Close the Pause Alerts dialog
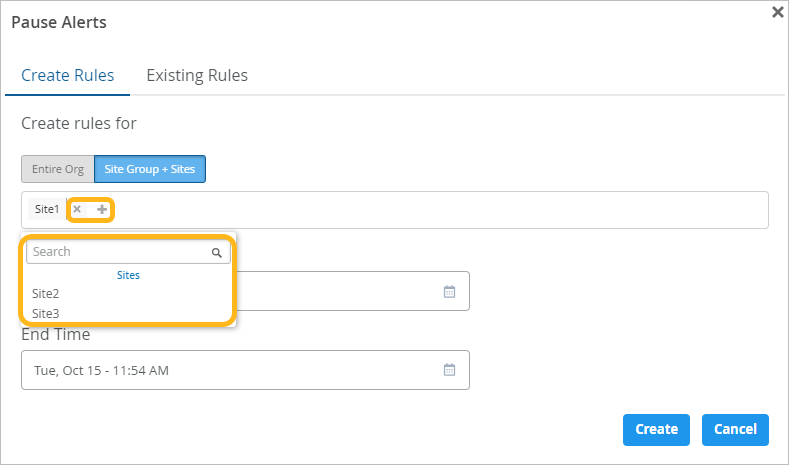789x465 pixels. pyautogui.click(x=778, y=12)
